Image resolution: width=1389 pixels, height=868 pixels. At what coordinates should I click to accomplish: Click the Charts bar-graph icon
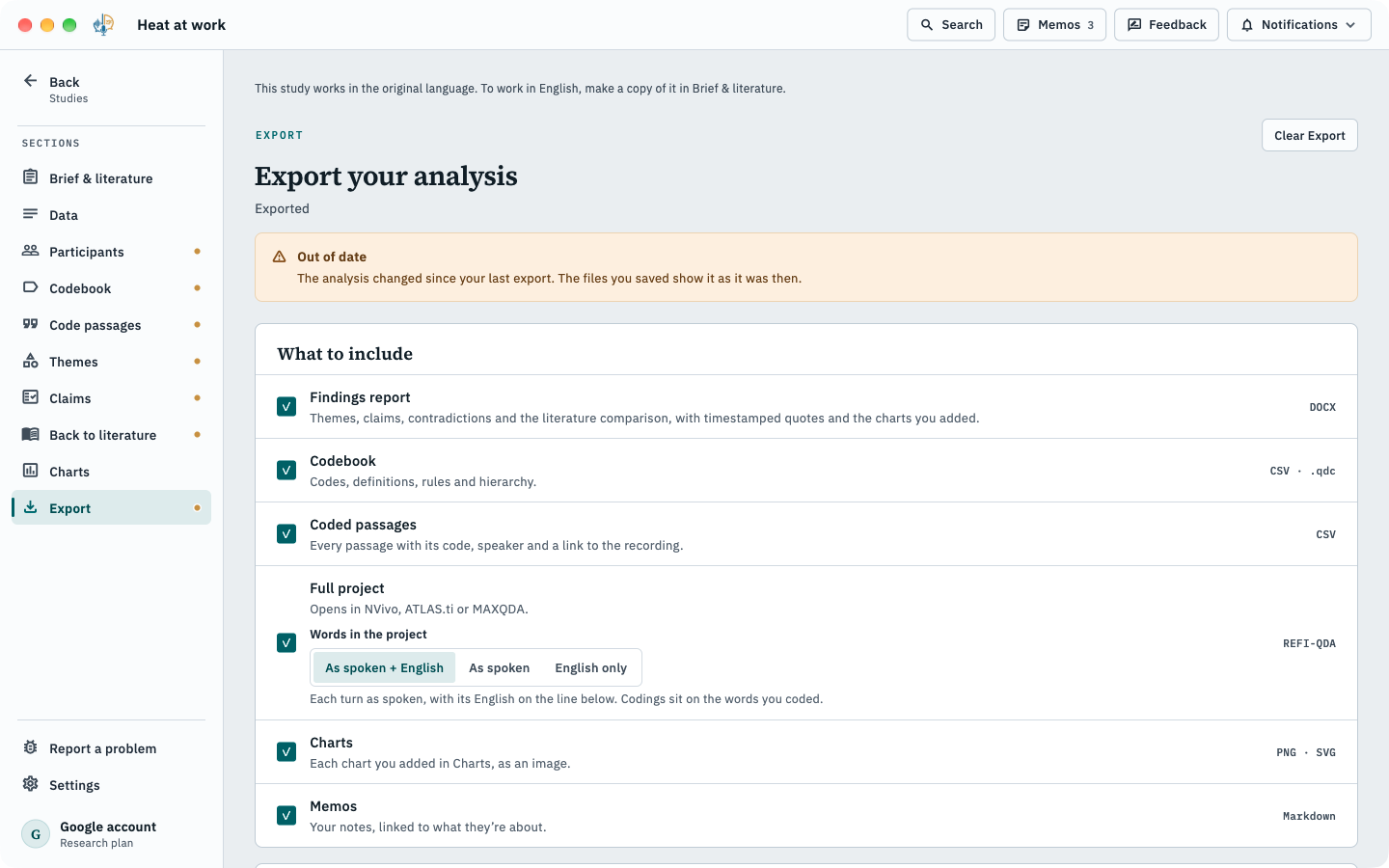31,471
